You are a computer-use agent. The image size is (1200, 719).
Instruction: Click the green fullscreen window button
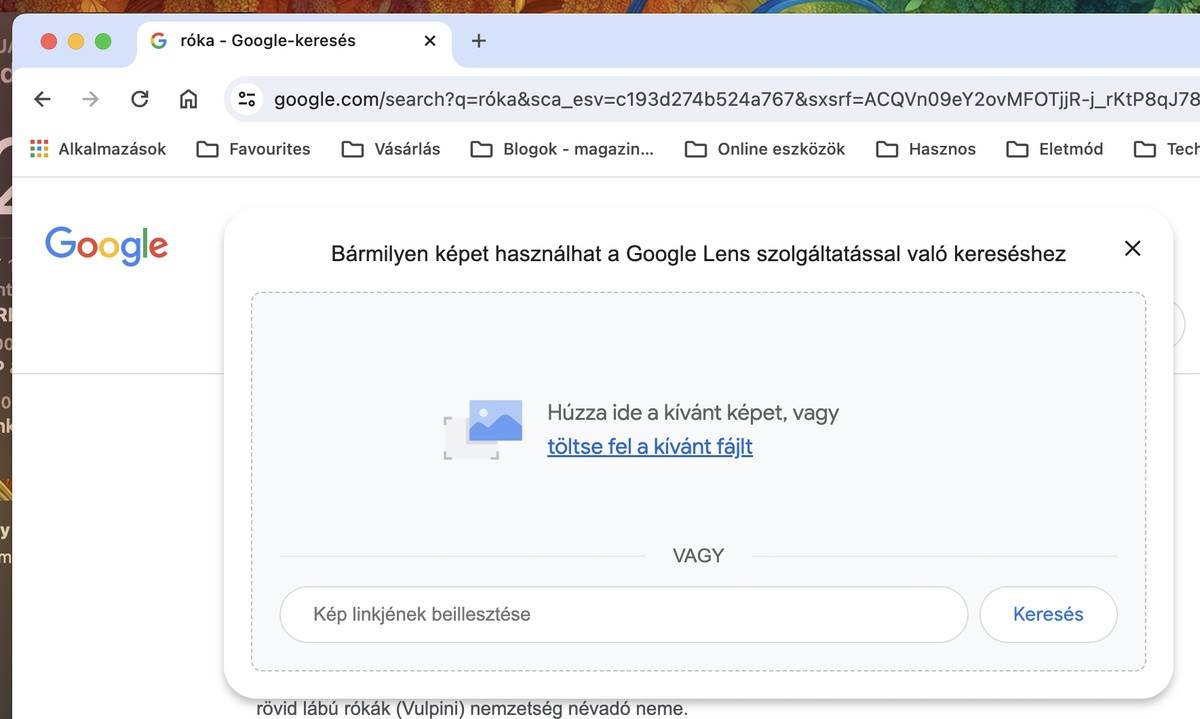pos(103,41)
